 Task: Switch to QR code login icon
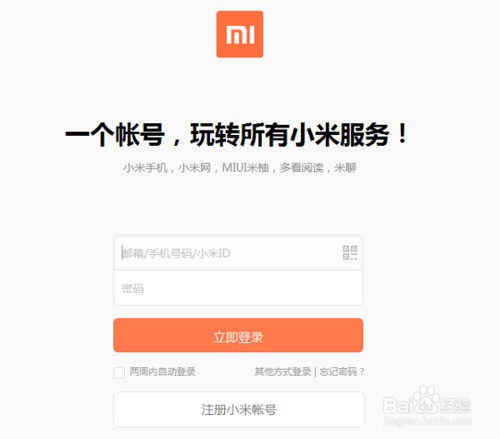(350, 253)
